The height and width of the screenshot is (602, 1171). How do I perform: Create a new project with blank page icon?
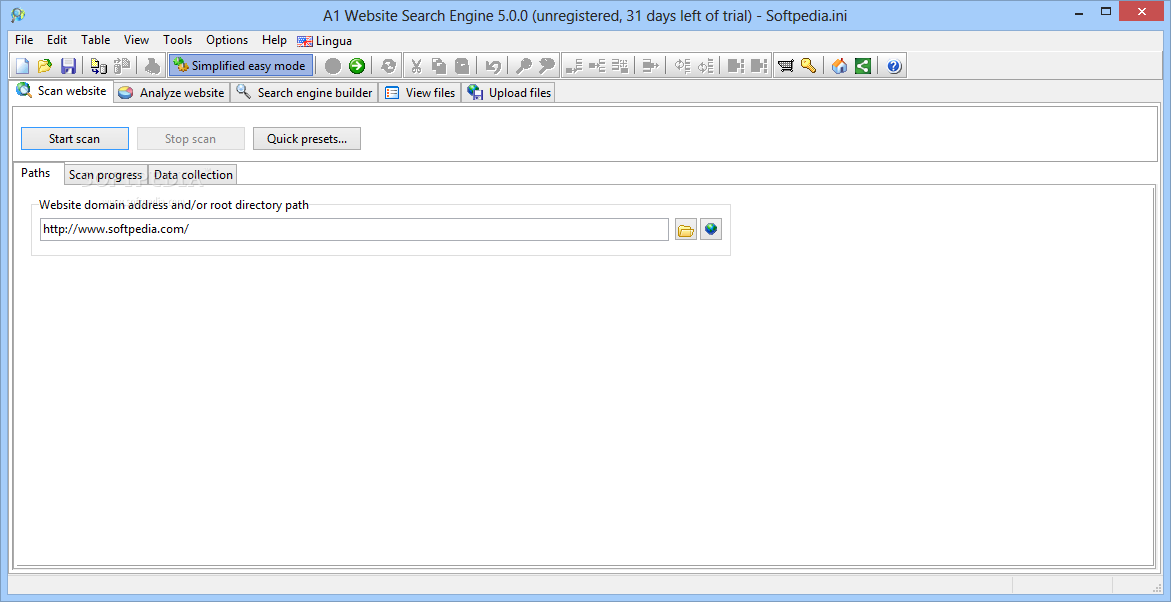(x=22, y=66)
